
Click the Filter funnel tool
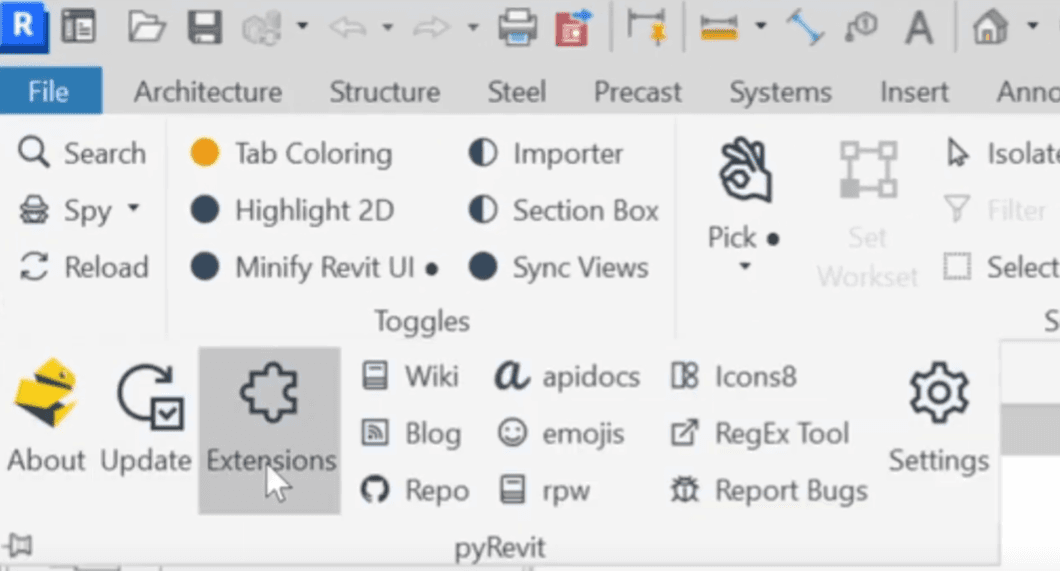coord(996,210)
